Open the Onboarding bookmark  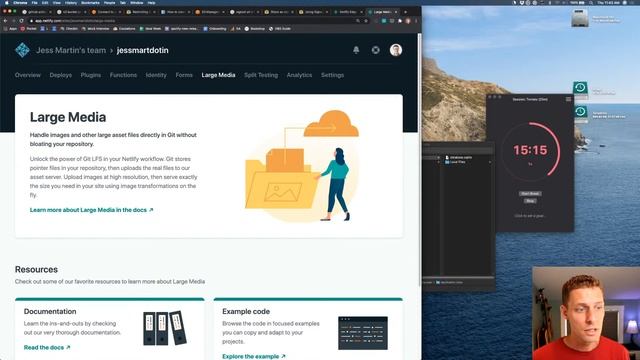point(215,29)
